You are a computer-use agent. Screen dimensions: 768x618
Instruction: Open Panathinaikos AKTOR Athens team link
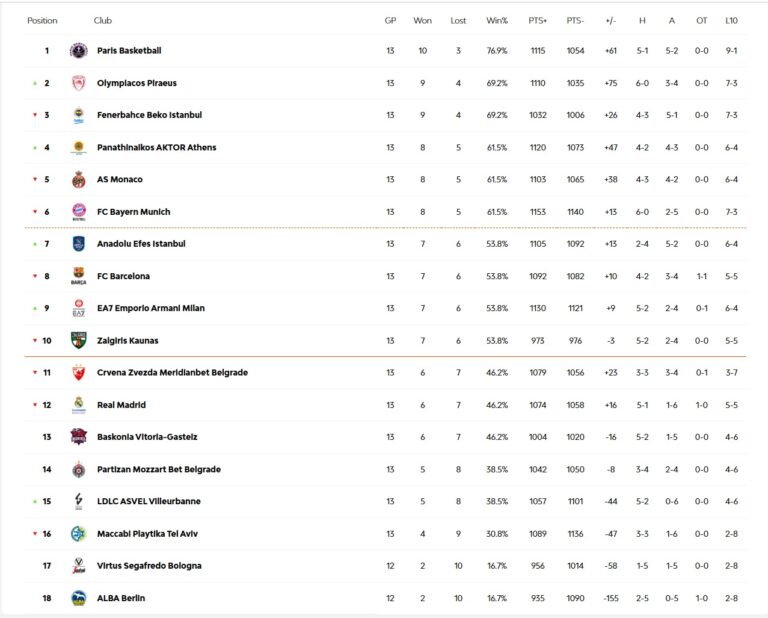[156, 148]
